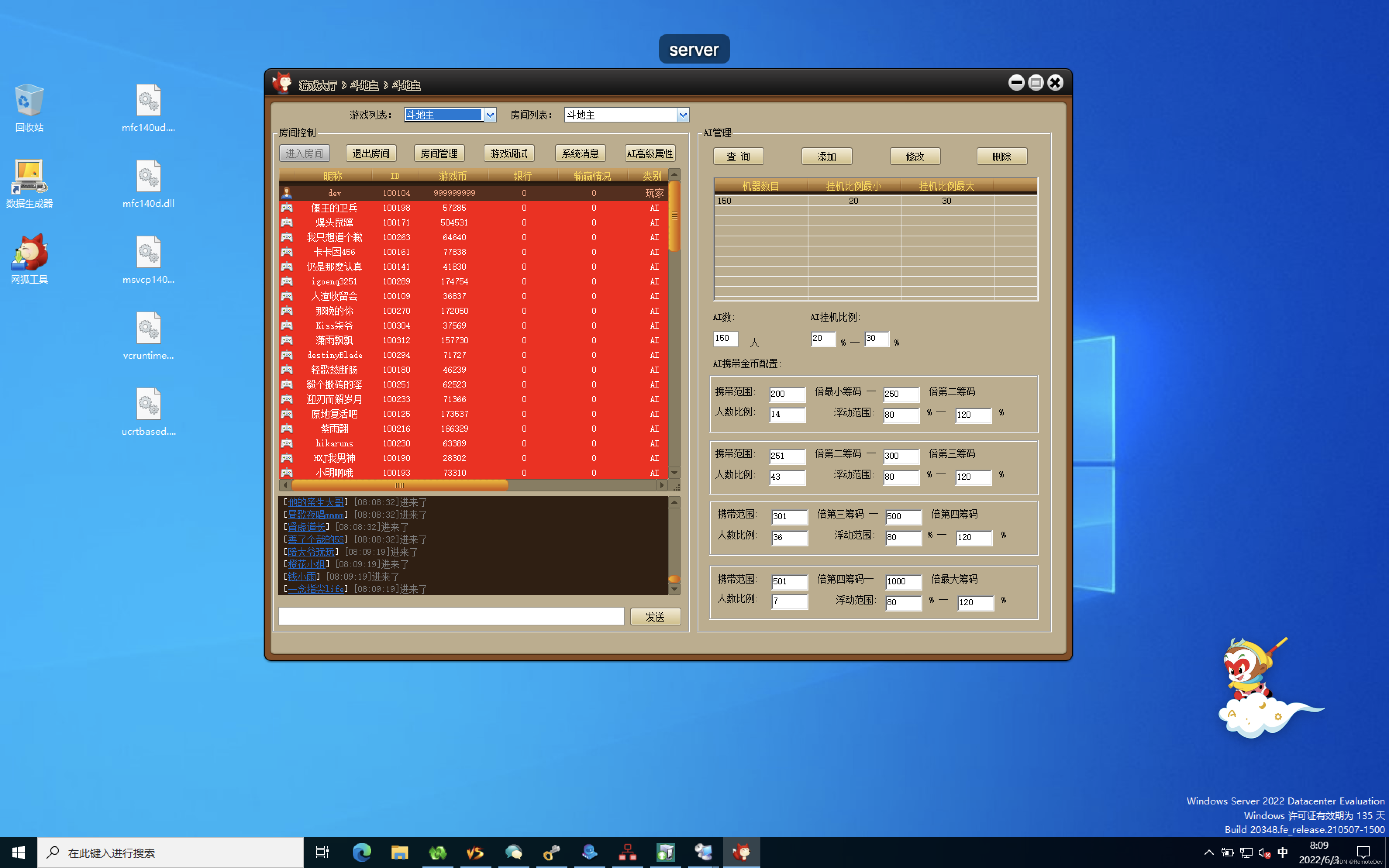Click the dev player avatar icon in list
This screenshot has height=868, width=1389.
[x=286, y=193]
